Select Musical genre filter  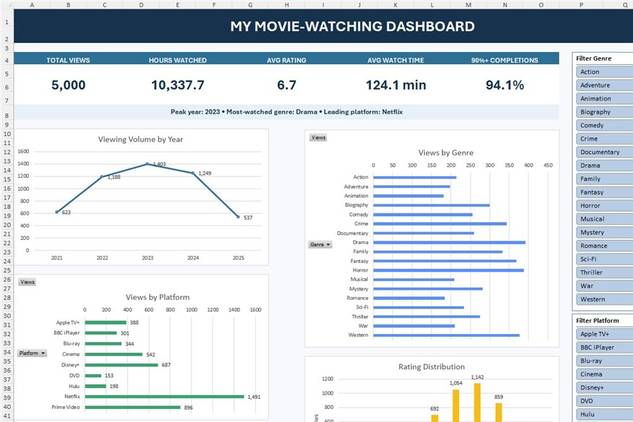tap(604, 219)
